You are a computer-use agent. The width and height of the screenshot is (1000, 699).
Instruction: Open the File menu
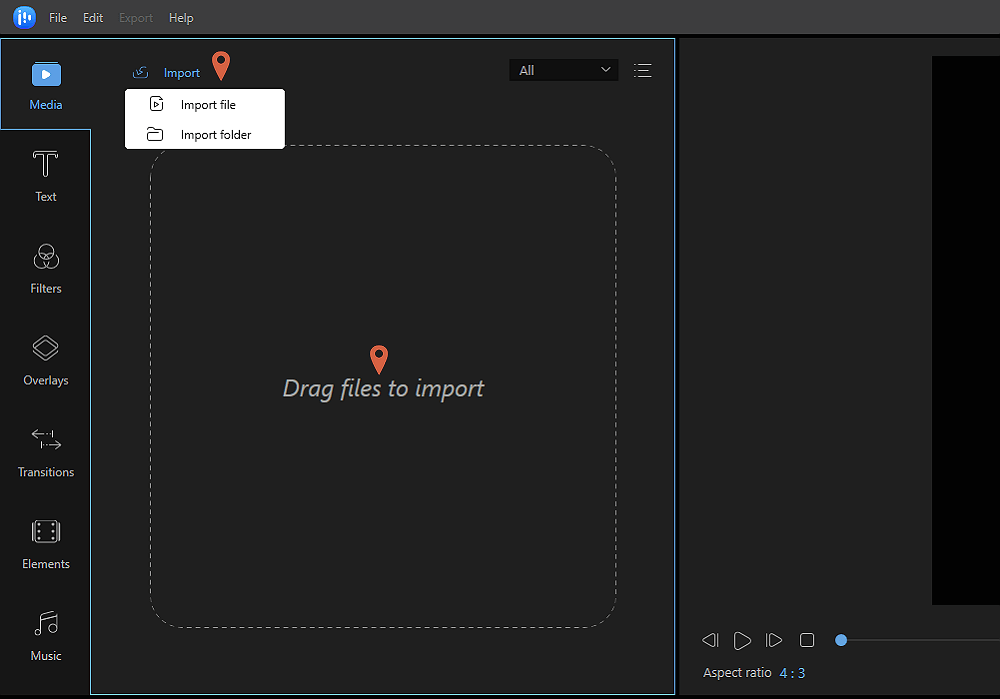(x=58, y=17)
